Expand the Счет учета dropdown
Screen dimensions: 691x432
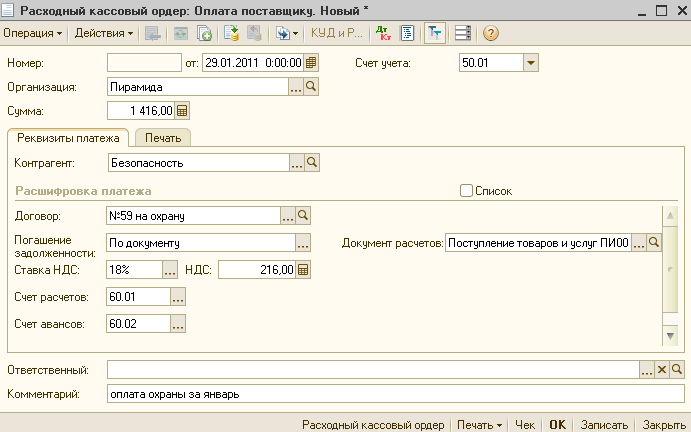(531, 63)
